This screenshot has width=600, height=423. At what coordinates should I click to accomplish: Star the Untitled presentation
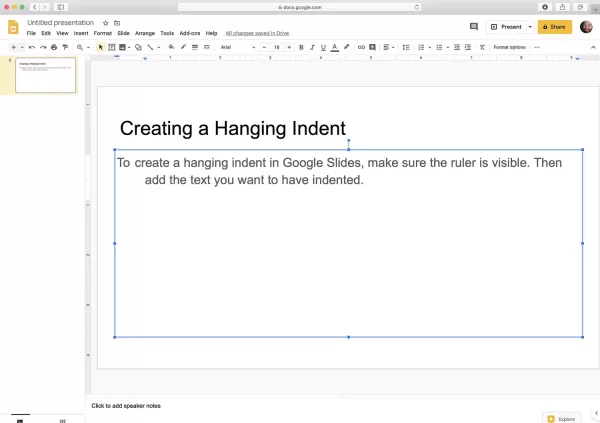[x=106, y=23]
